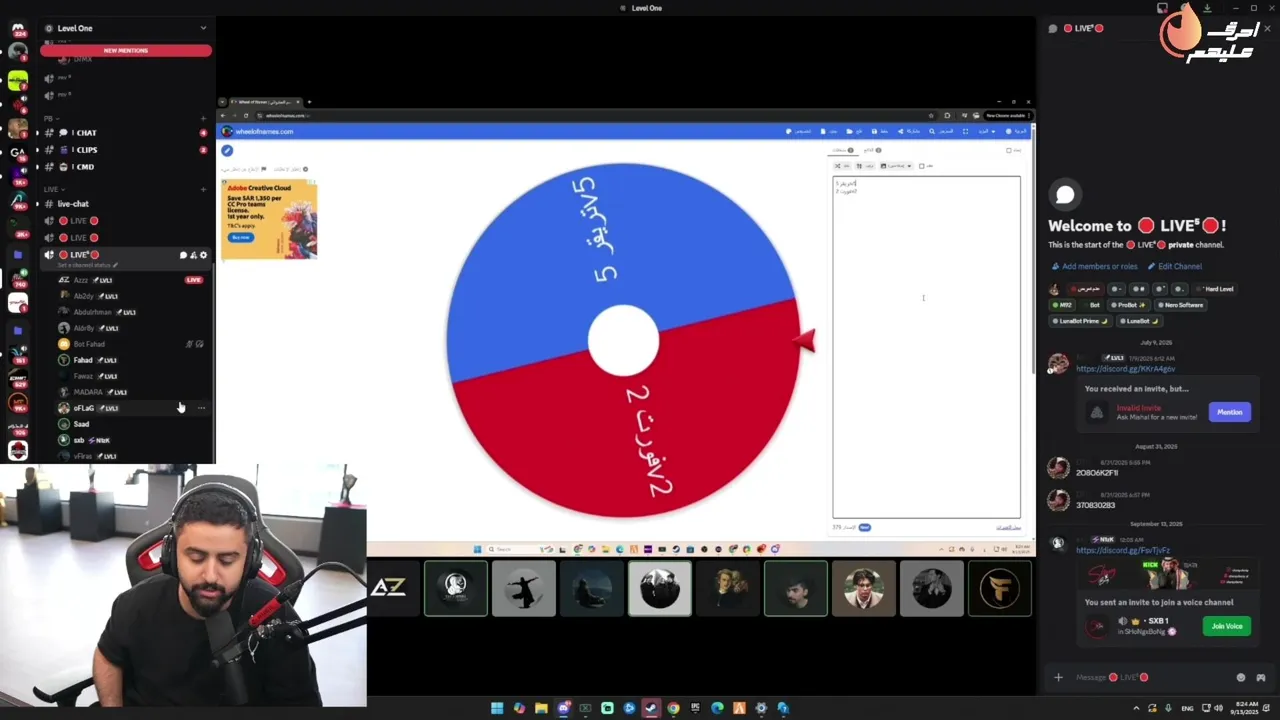Open File Explorer from the taskbar
This screenshot has width=1280, height=720.
(541, 708)
